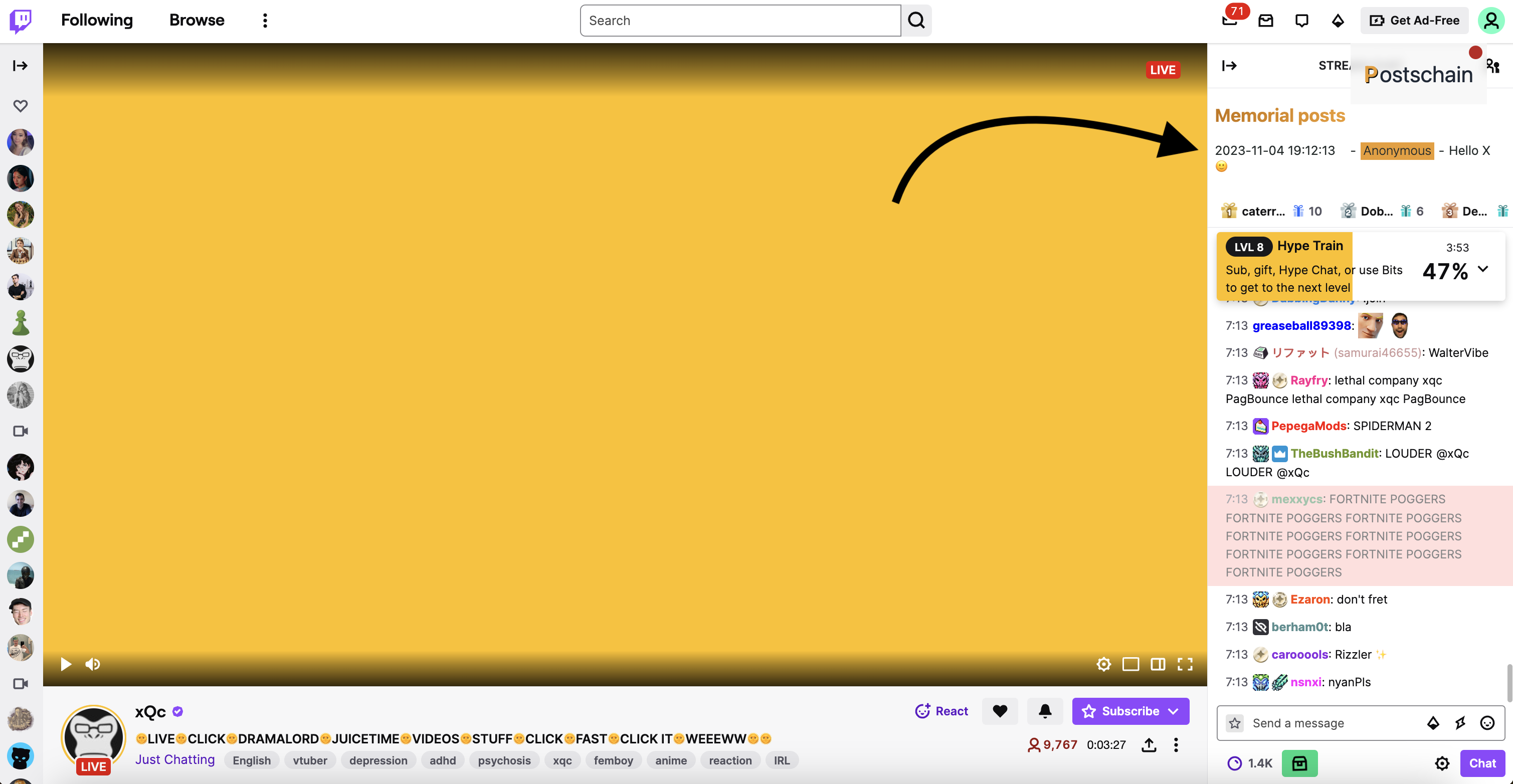Select the vtuber tag

(x=310, y=760)
